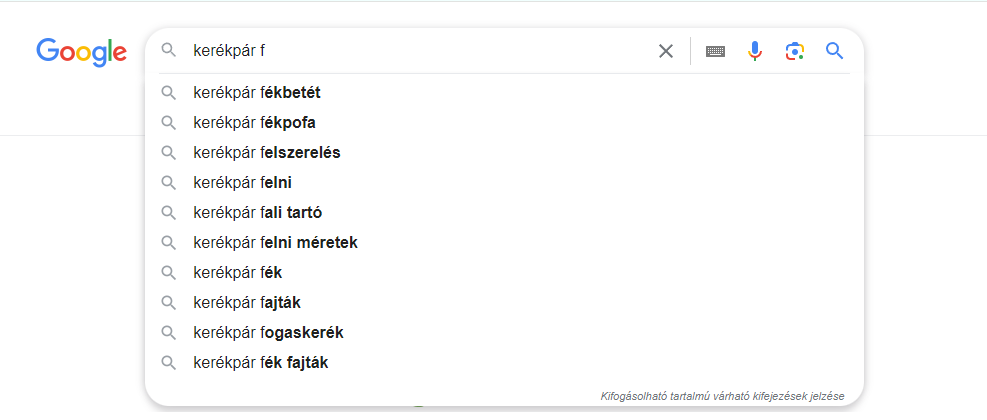Select the last suggestion "kerékpár fék fajták"
Viewport: 987px width, 420px height.
coord(260,363)
